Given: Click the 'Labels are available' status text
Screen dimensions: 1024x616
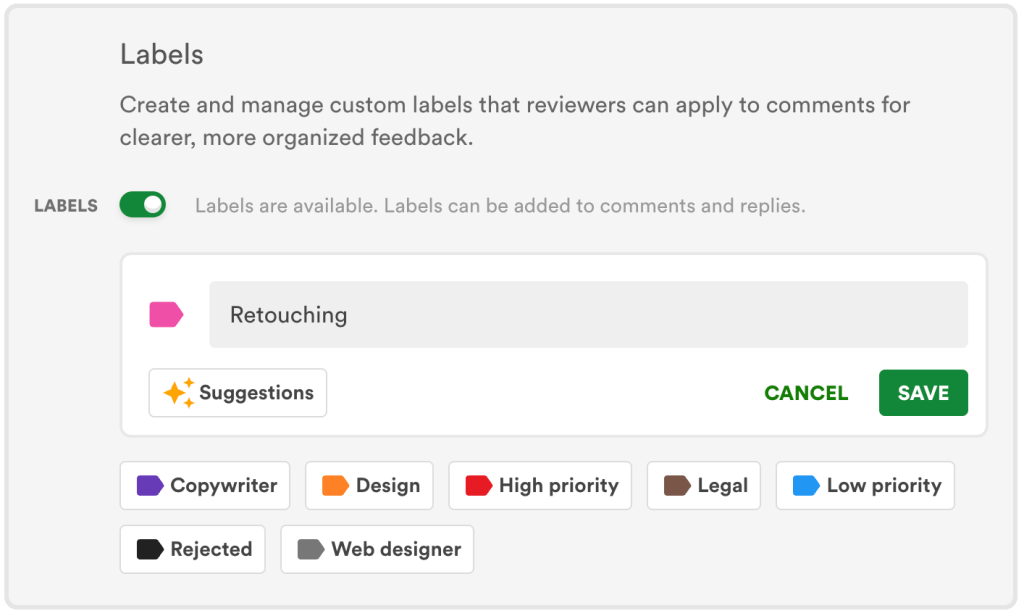Looking at the screenshot, I should (x=500, y=206).
